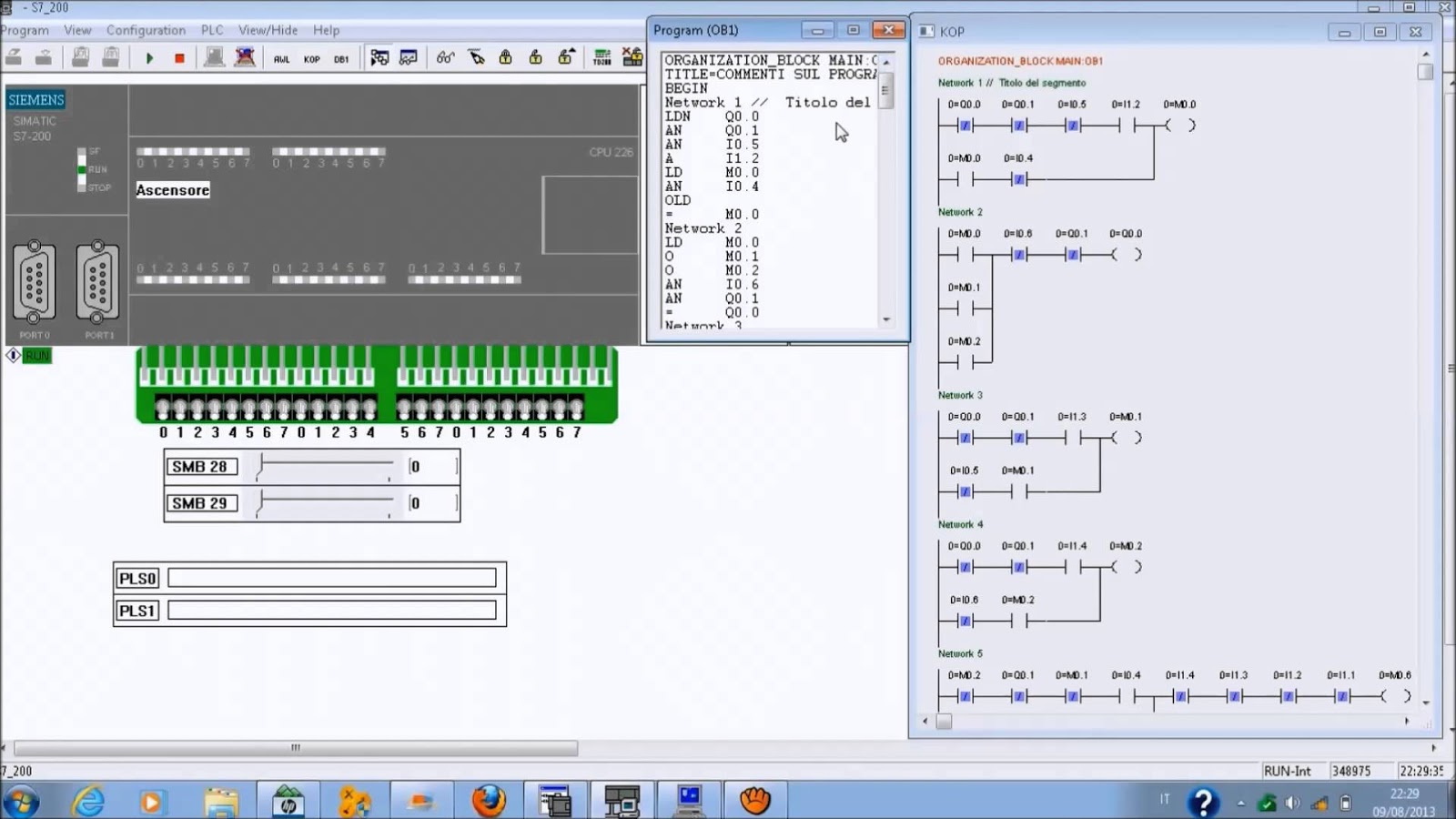Toggle input switch 7 on the green terminal strip

(x=283, y=407)
